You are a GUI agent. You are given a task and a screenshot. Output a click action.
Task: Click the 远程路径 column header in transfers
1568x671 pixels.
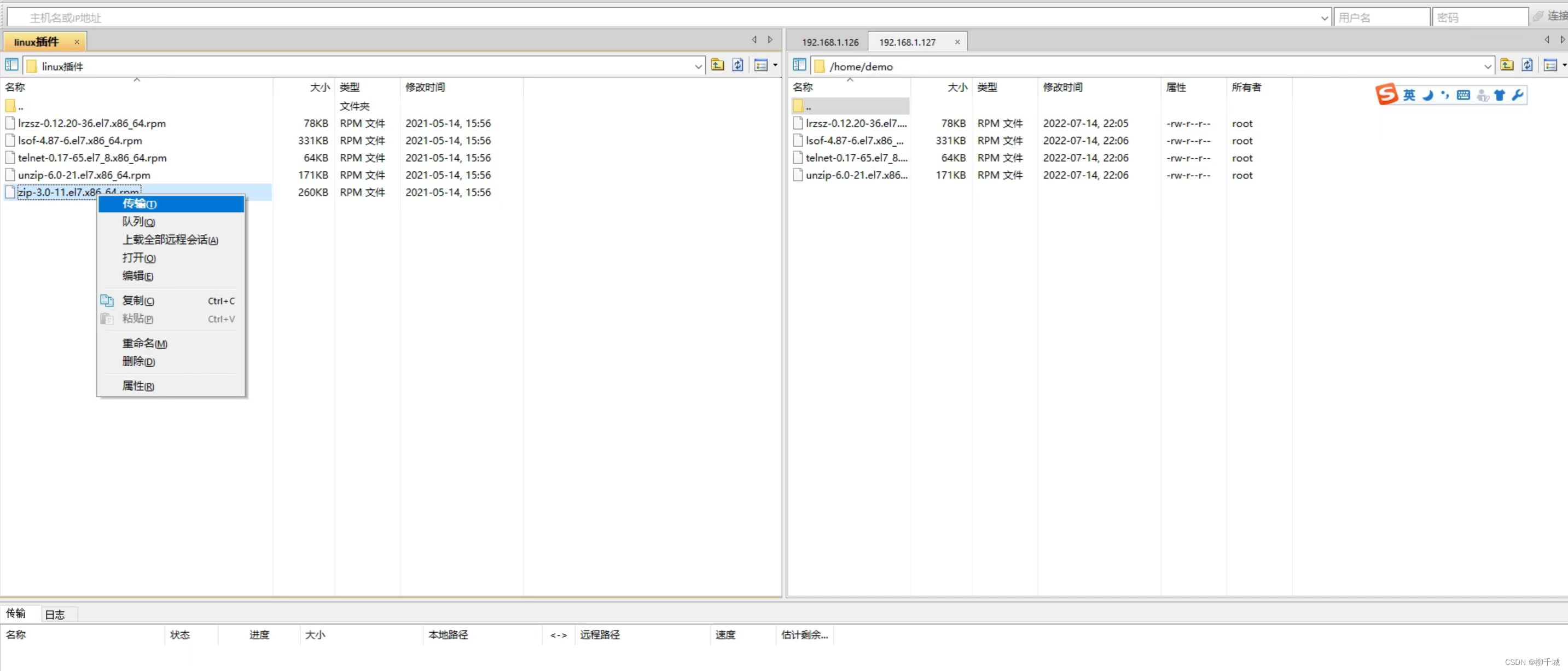point(642,634)
